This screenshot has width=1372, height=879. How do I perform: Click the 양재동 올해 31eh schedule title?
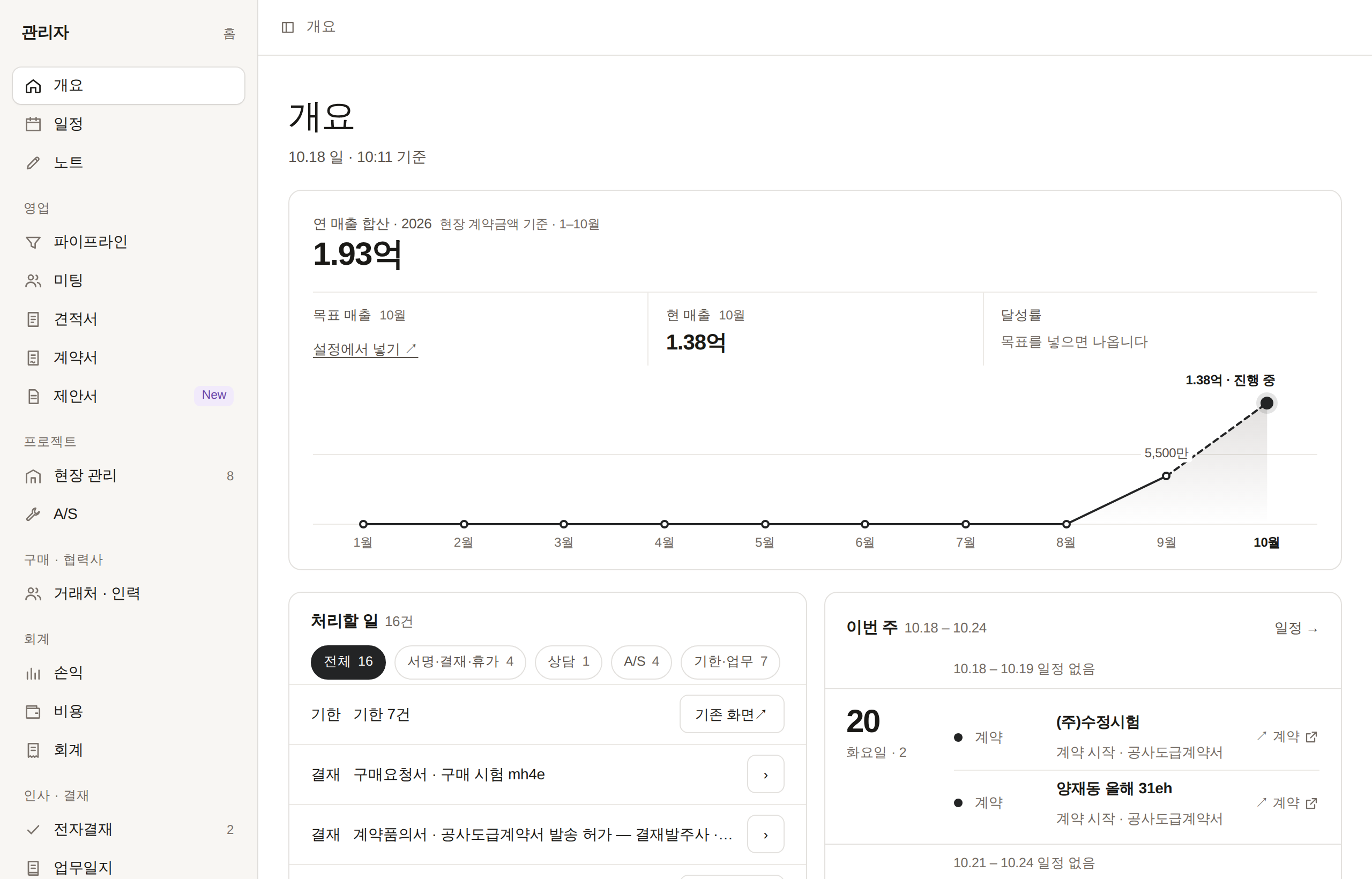[x=1114, y=789]
